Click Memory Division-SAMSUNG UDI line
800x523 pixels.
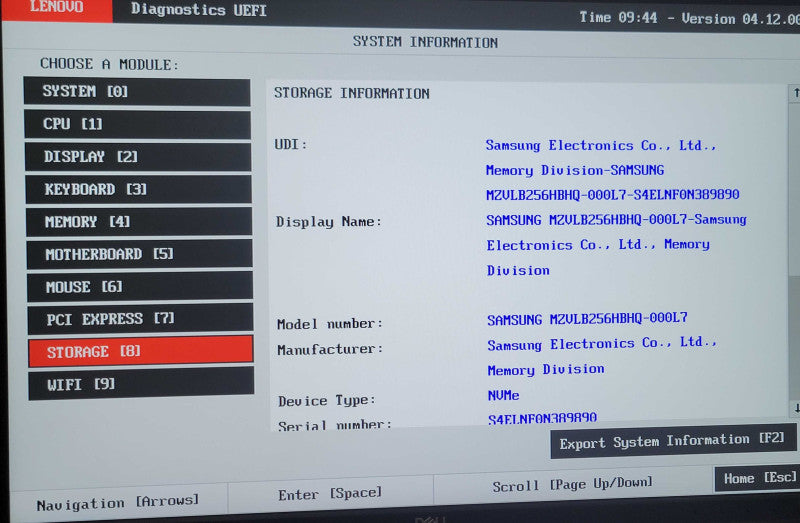[x=575, y=170]
